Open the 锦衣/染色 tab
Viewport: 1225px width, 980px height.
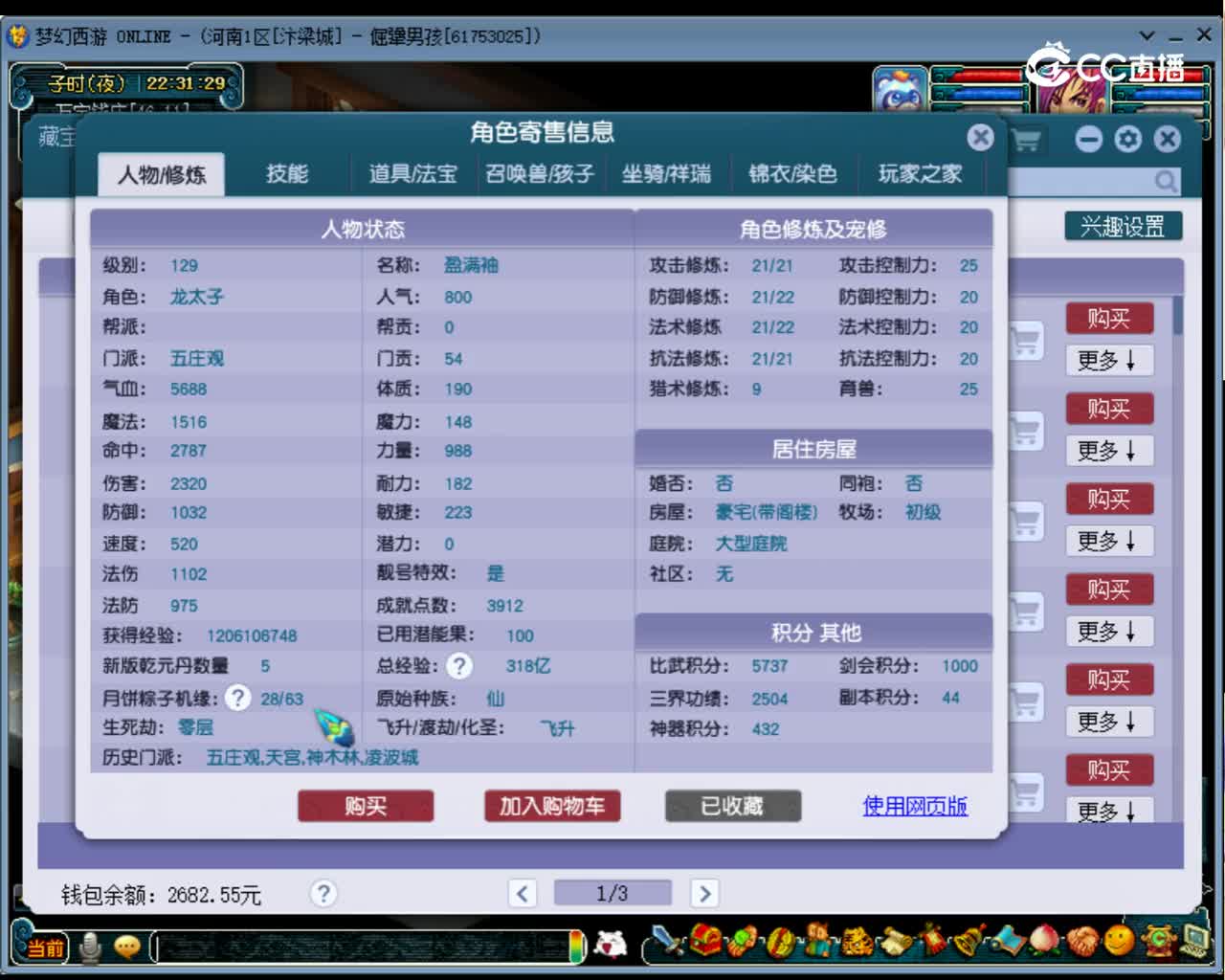[792, 174]
